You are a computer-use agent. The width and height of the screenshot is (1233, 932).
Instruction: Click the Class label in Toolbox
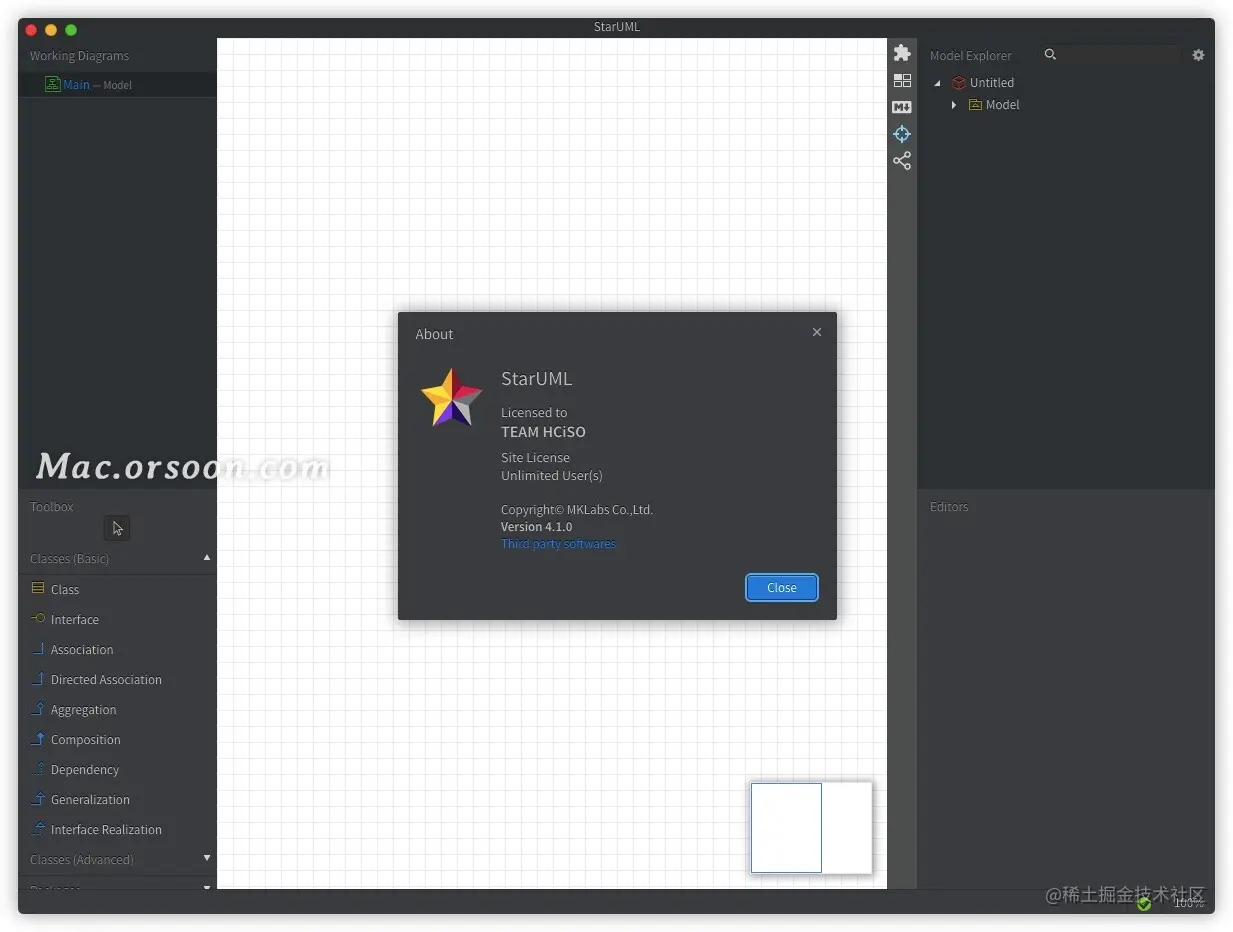tap(65, 590)
